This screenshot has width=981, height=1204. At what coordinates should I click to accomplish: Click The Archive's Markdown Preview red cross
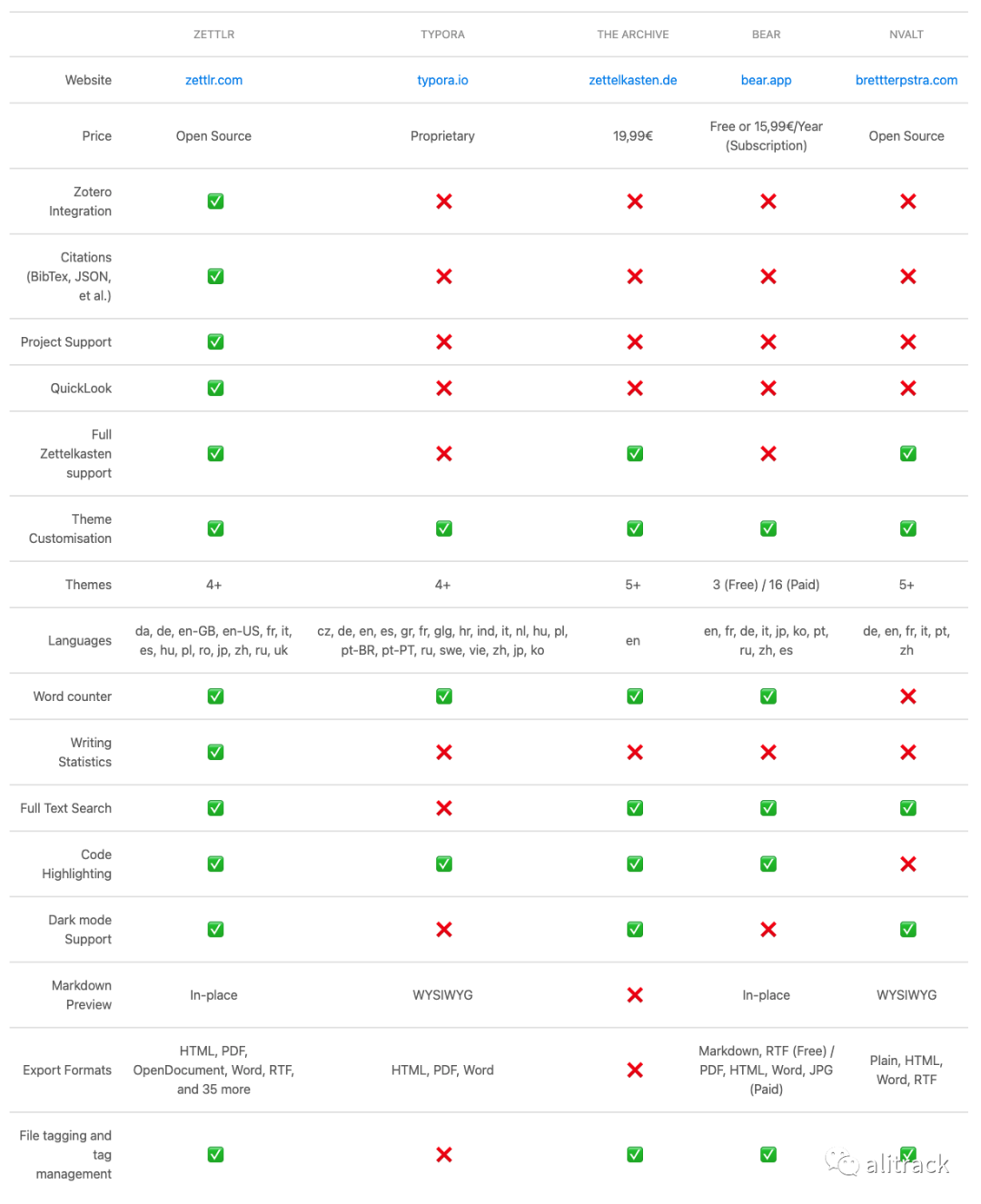pyautogui.click(x=634, y=995)
